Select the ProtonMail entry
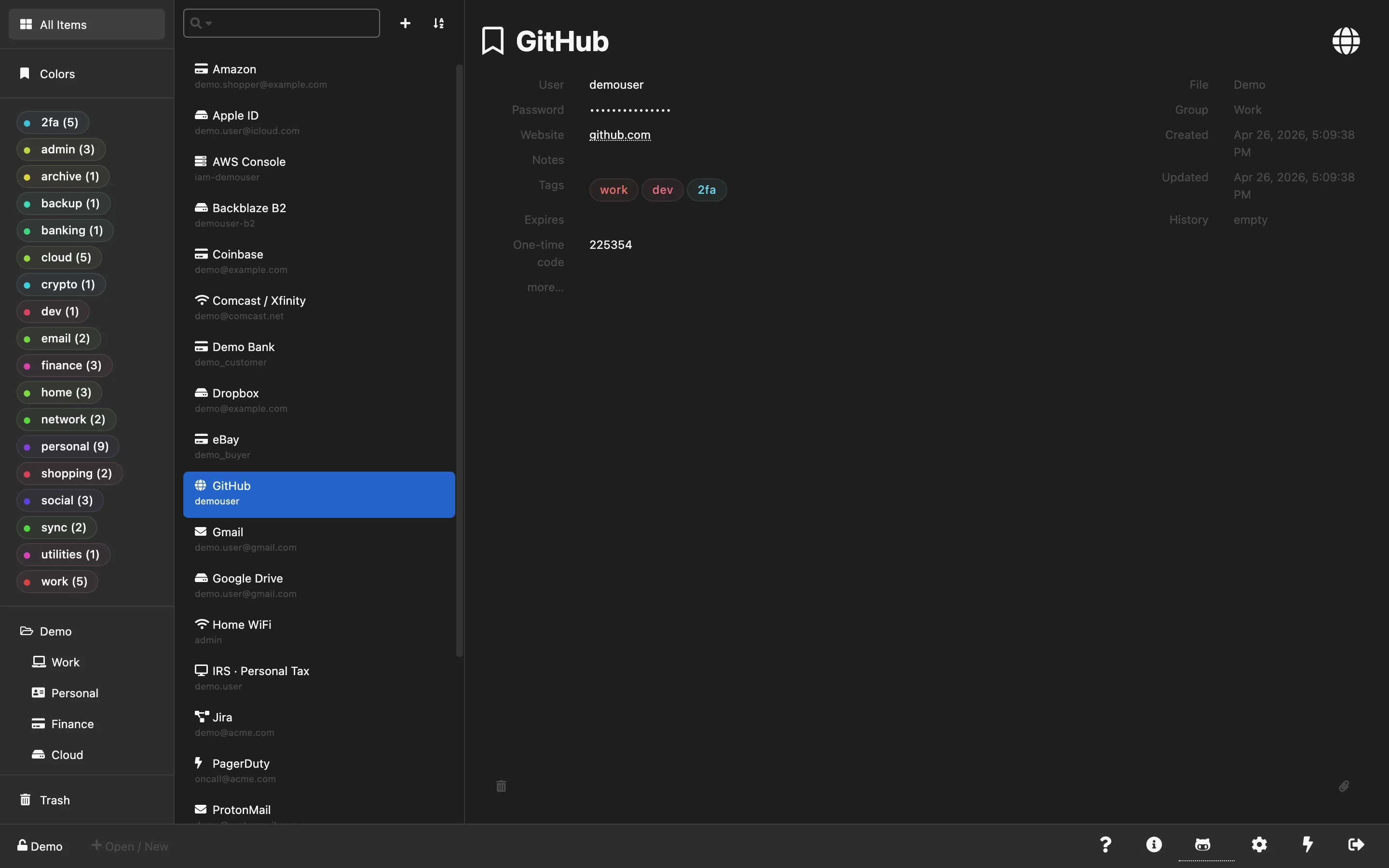 click(319, 811)
